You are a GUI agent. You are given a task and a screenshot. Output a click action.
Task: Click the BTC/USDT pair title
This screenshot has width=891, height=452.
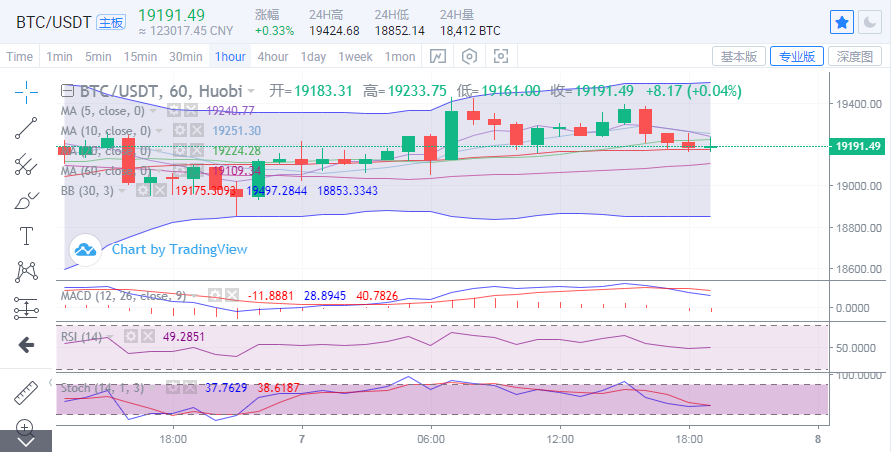53,23
